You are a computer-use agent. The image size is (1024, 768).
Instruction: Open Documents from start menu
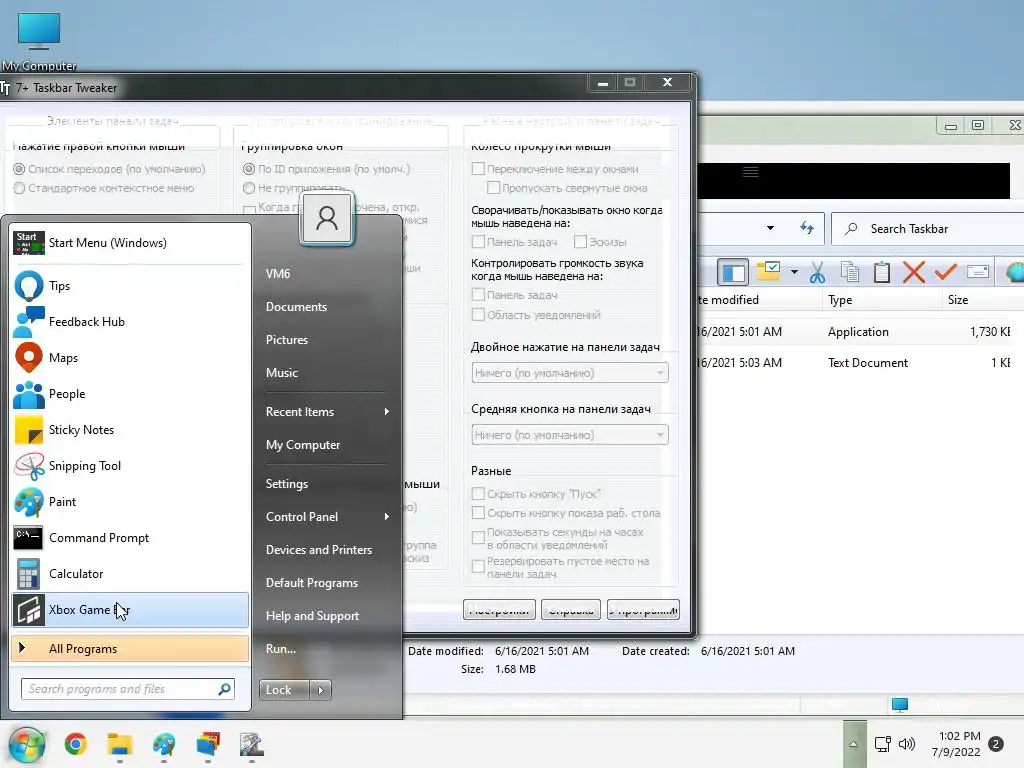coord(327,307)
